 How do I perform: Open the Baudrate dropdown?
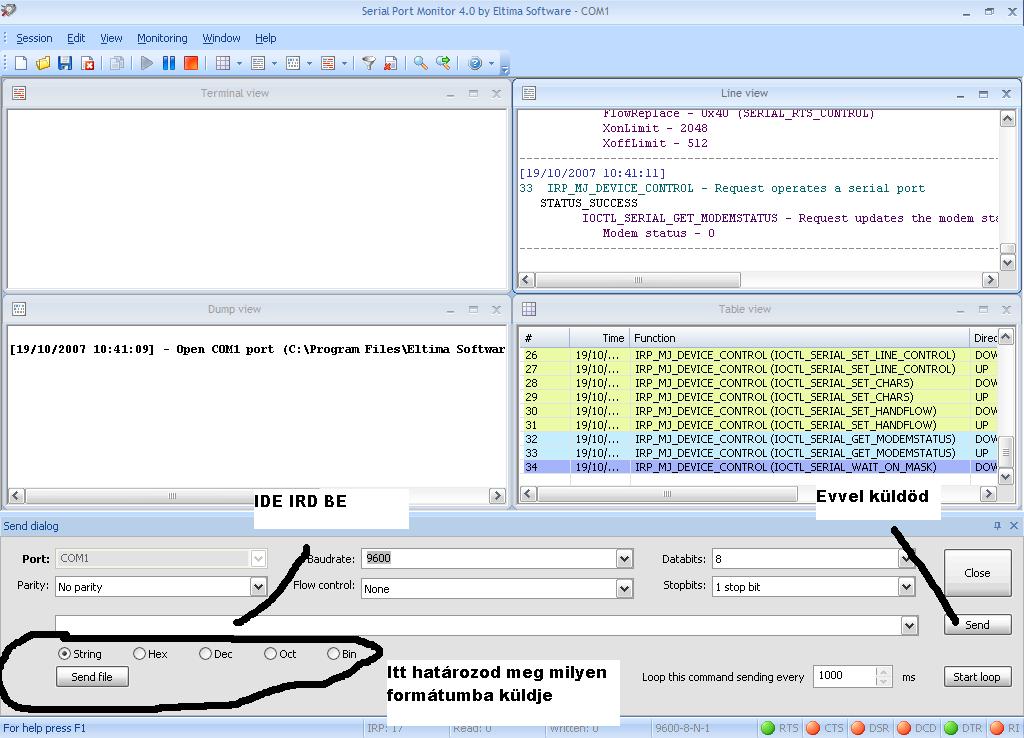624,559
